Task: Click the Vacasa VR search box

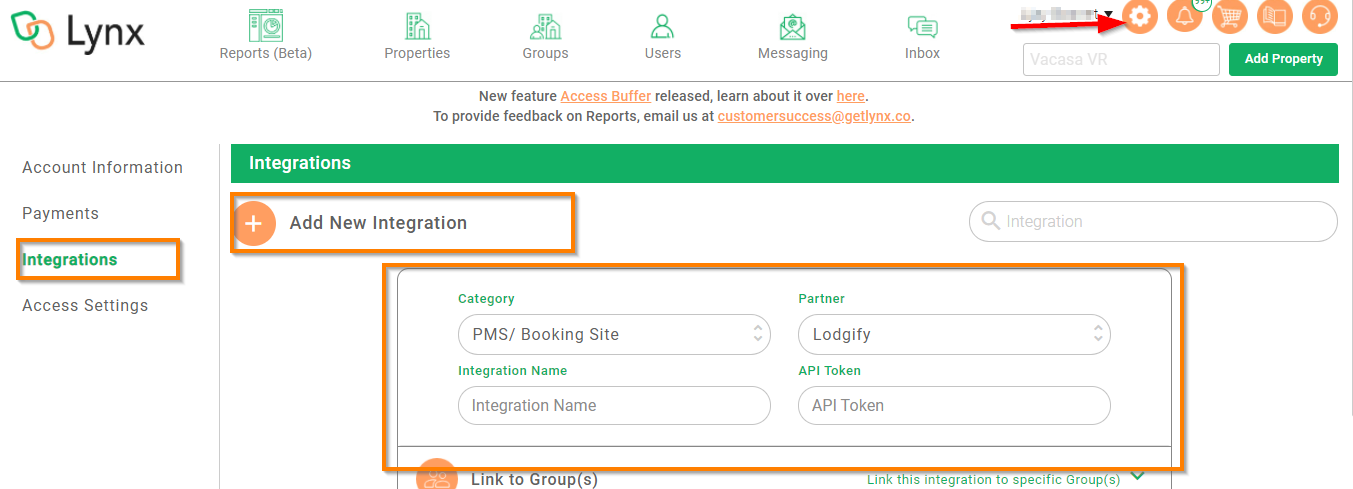Action: pos(1121,59)
